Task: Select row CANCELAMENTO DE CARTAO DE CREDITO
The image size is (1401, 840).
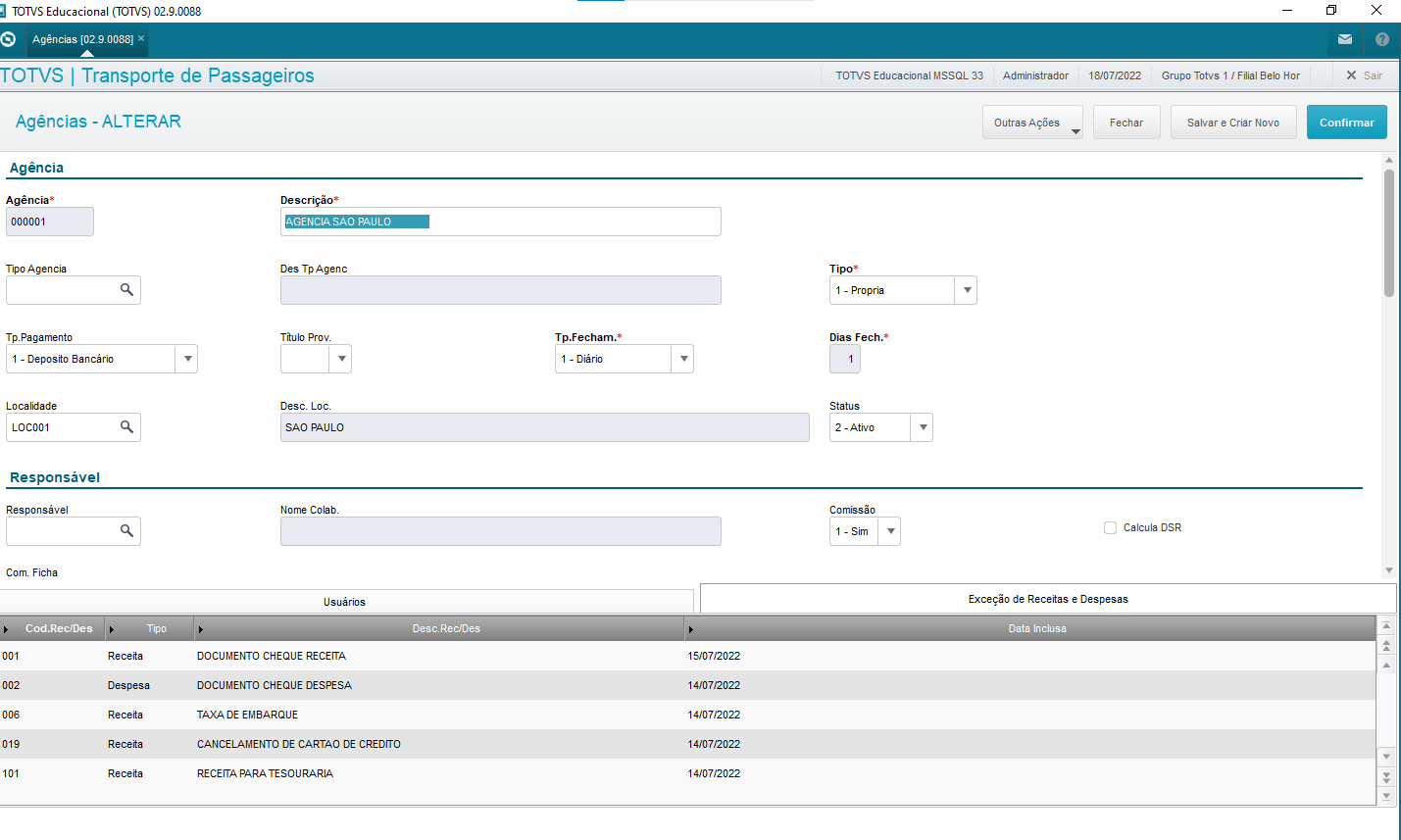Action: point(687,744)
